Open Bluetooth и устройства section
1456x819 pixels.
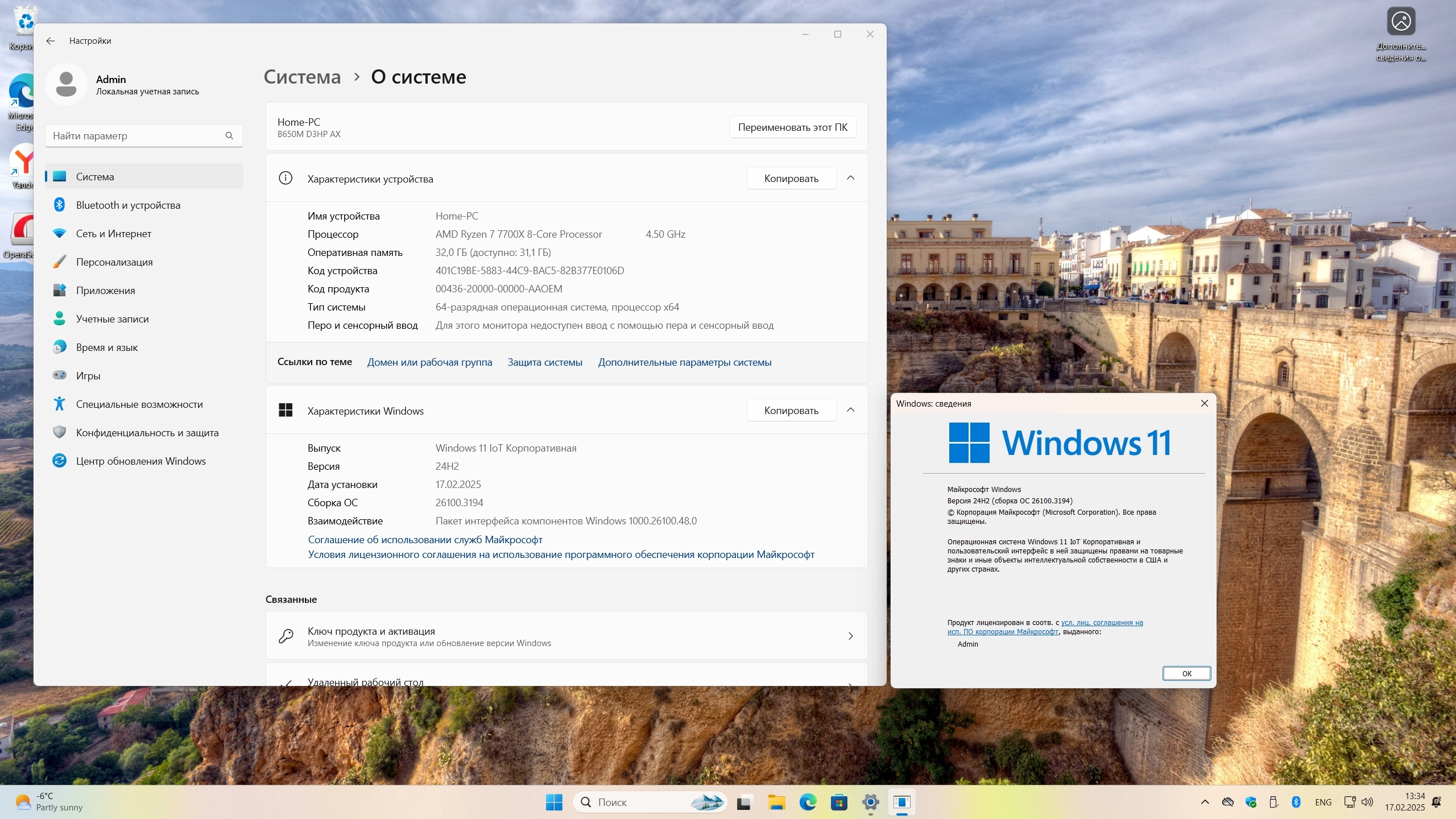tap(128, 205)
